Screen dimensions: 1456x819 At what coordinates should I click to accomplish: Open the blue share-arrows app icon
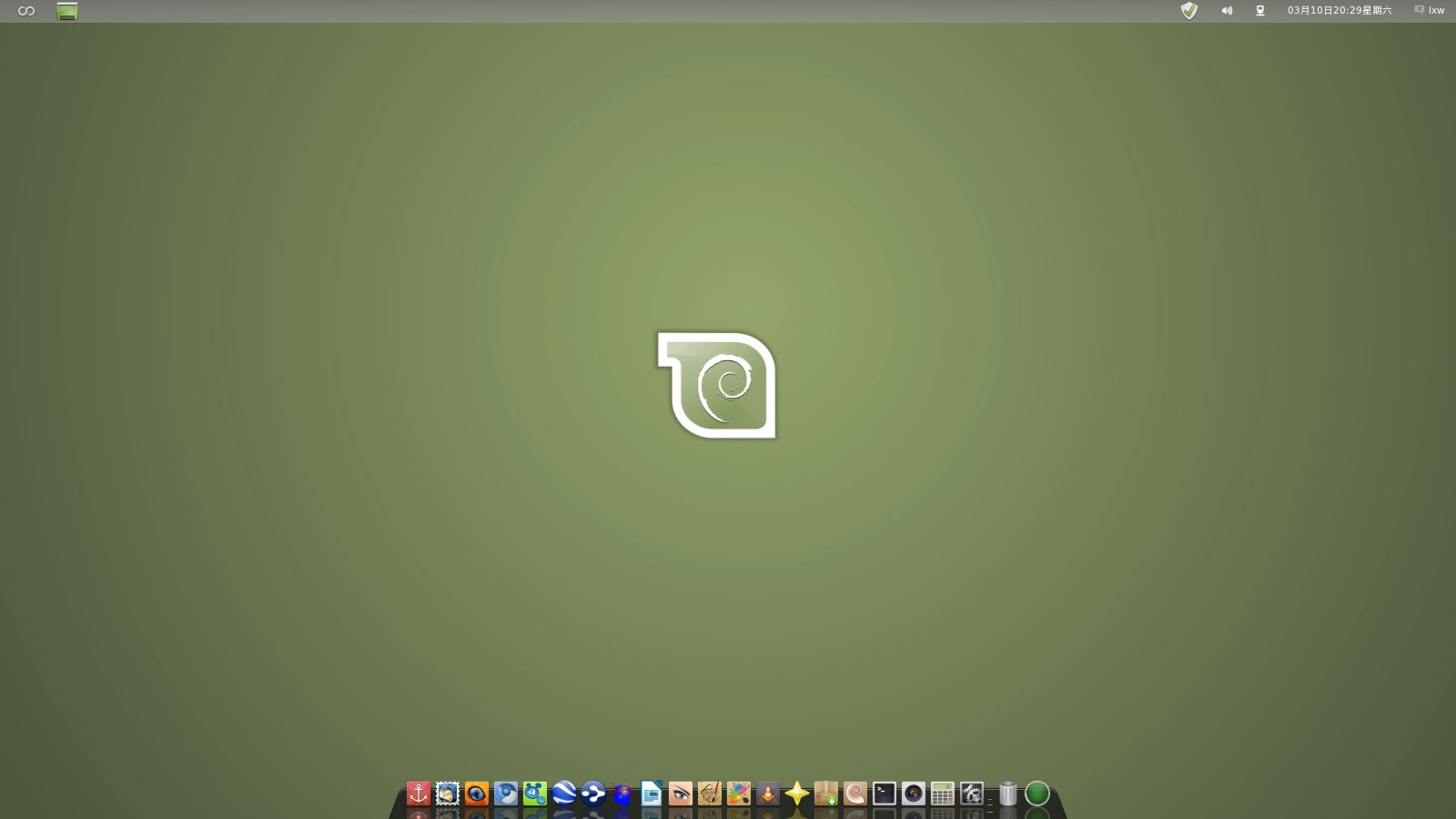click(x=593, y=794)
